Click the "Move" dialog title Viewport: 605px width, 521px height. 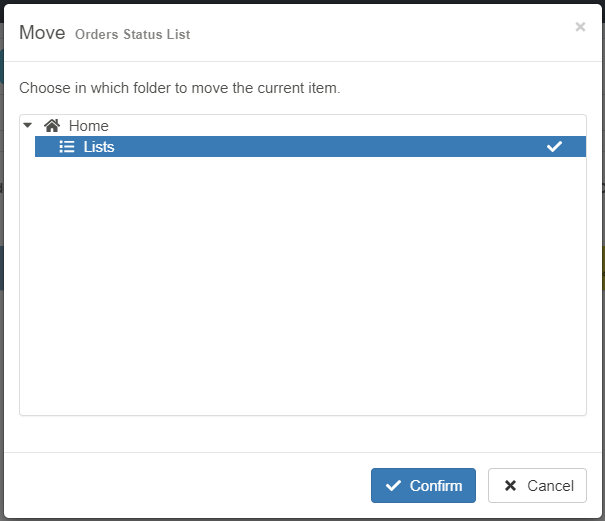(42, 33)
